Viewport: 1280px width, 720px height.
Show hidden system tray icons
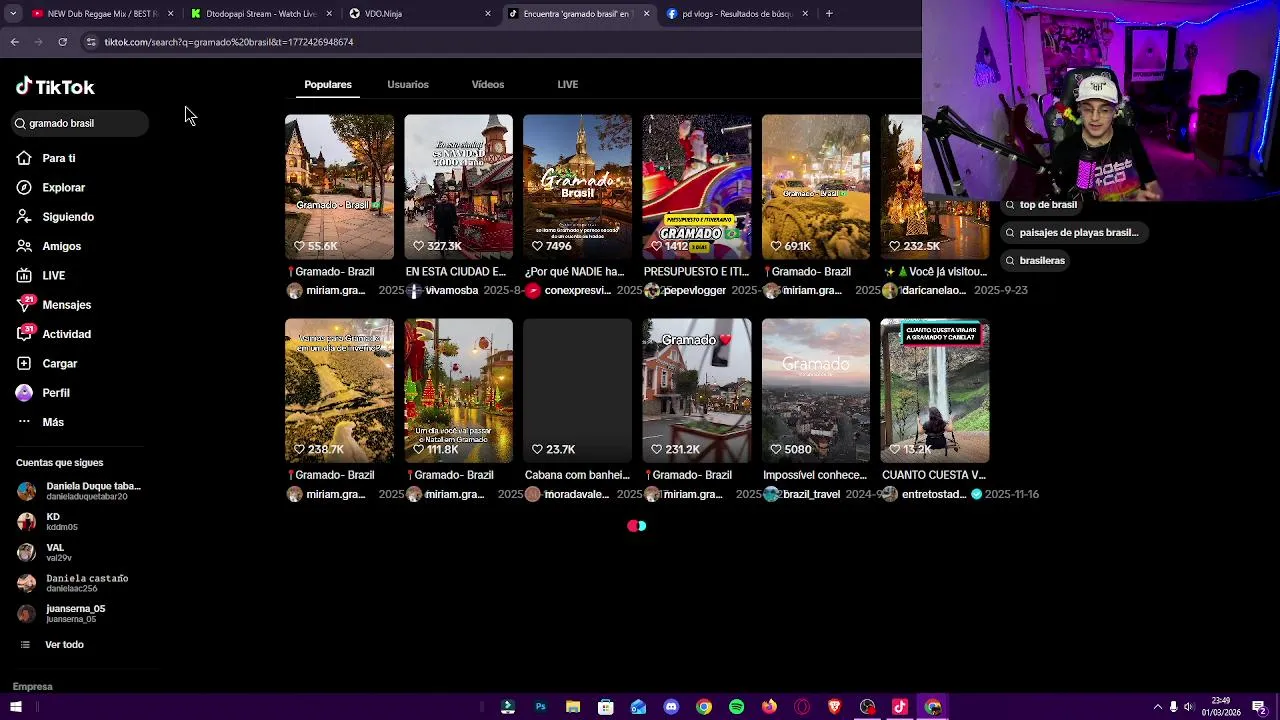pyautogui.click(x=1158, y=707)
